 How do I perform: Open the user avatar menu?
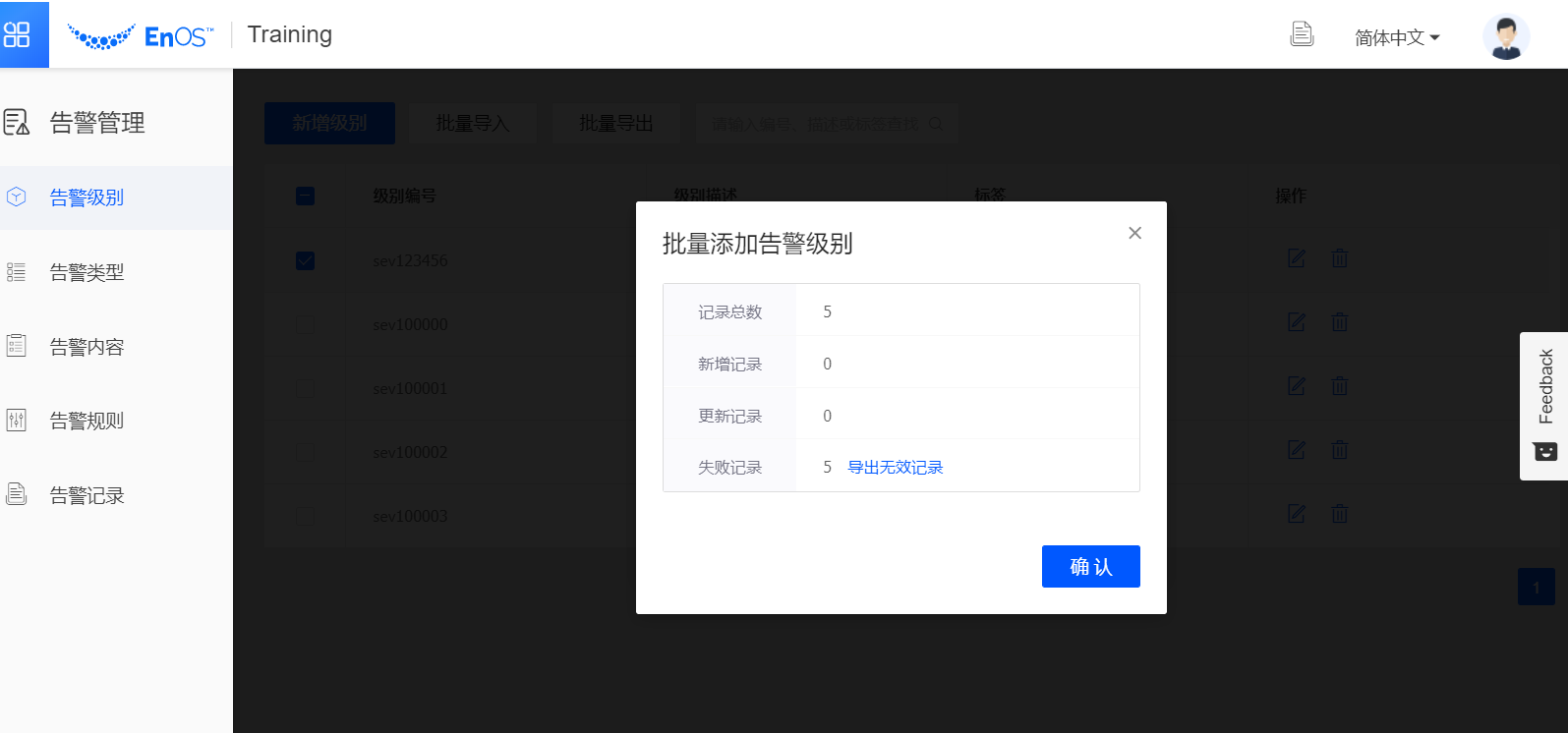point(1506,37)
